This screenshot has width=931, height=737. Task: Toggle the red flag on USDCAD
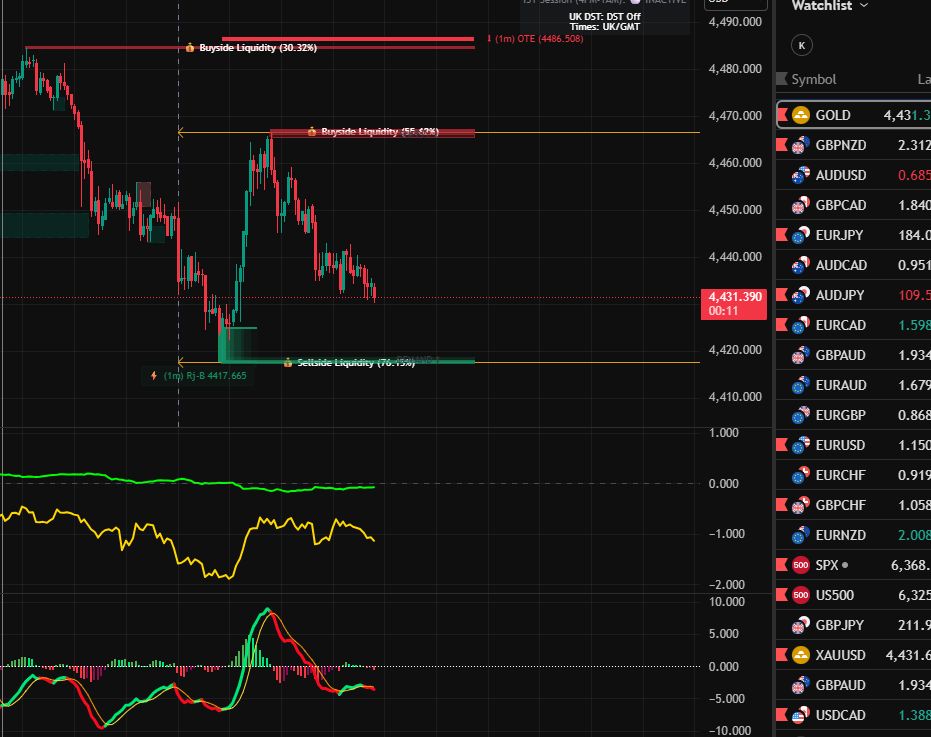(782, 715)
